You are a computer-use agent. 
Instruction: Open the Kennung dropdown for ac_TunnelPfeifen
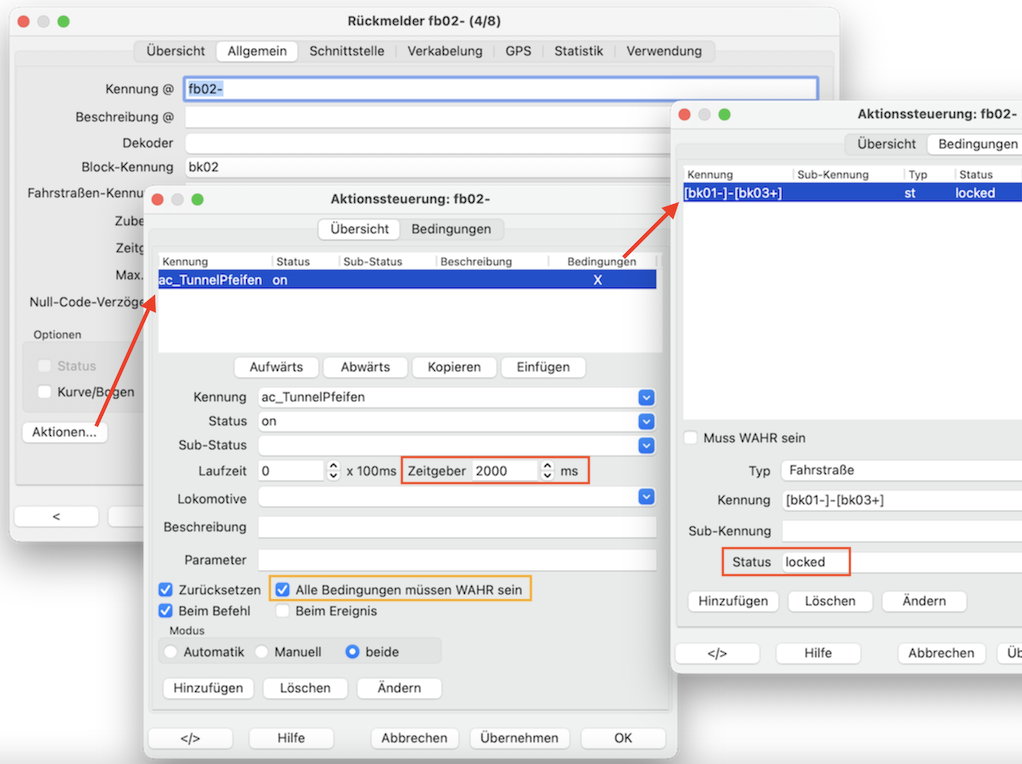646,397
